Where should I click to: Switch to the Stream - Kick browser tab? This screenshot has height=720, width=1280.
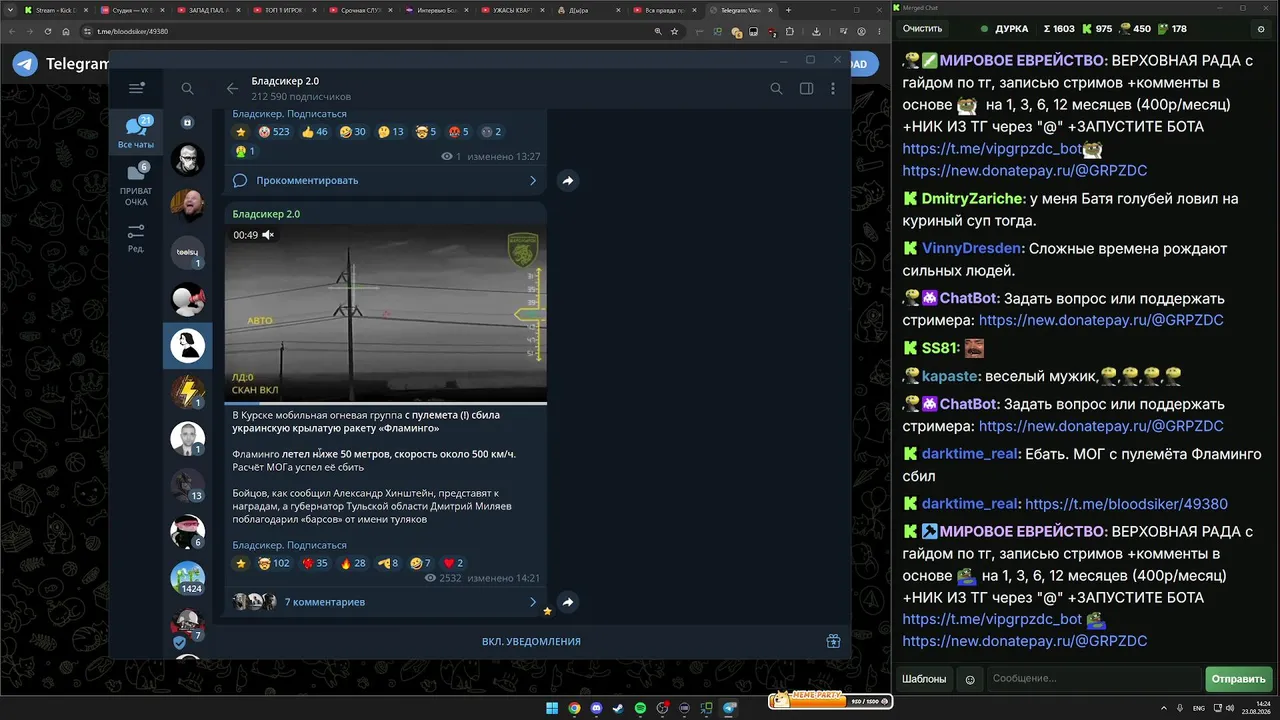[x=55, y=10]
